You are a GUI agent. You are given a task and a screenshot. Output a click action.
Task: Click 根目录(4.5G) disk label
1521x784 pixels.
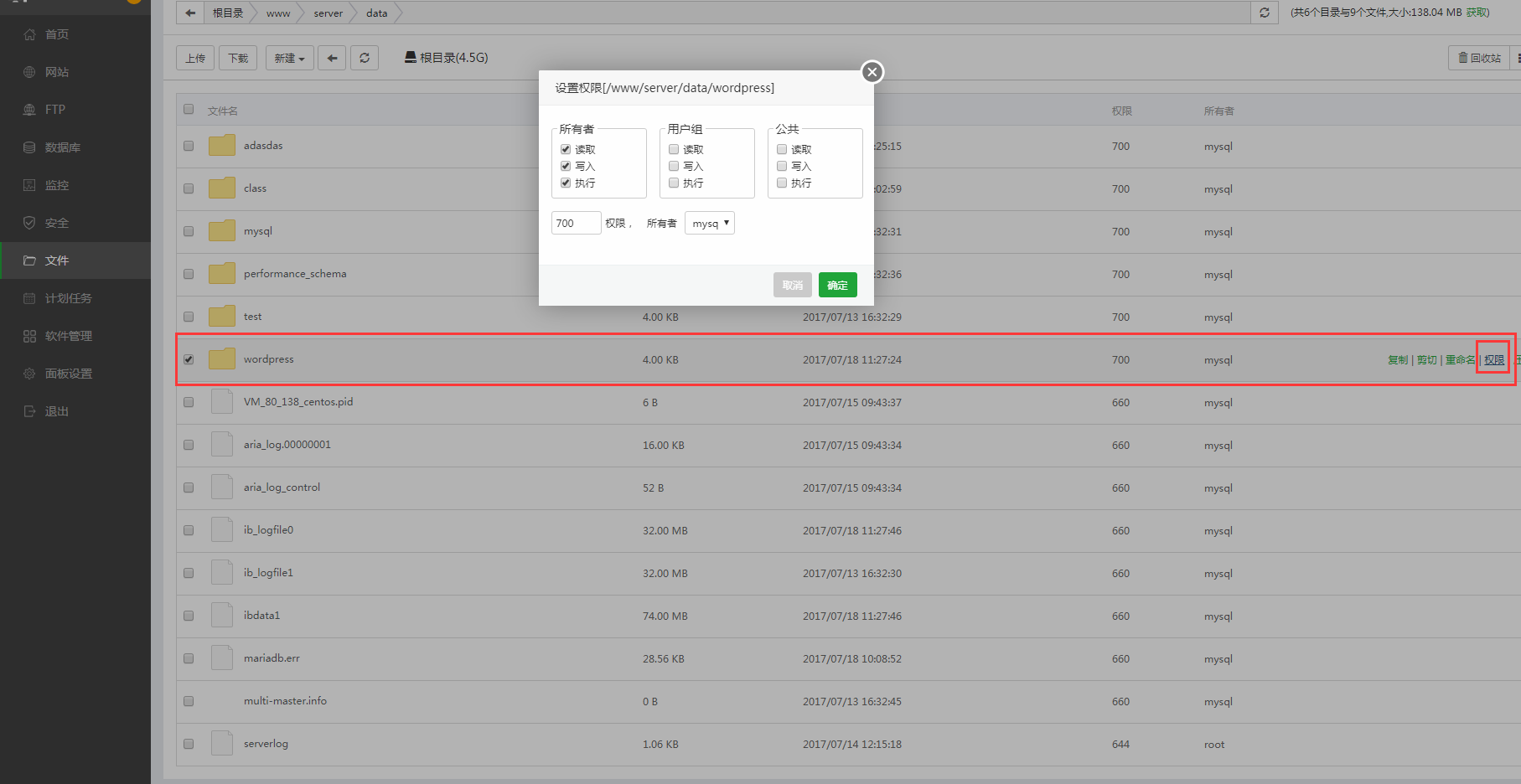pyautogui.click(x=446, y=58)
